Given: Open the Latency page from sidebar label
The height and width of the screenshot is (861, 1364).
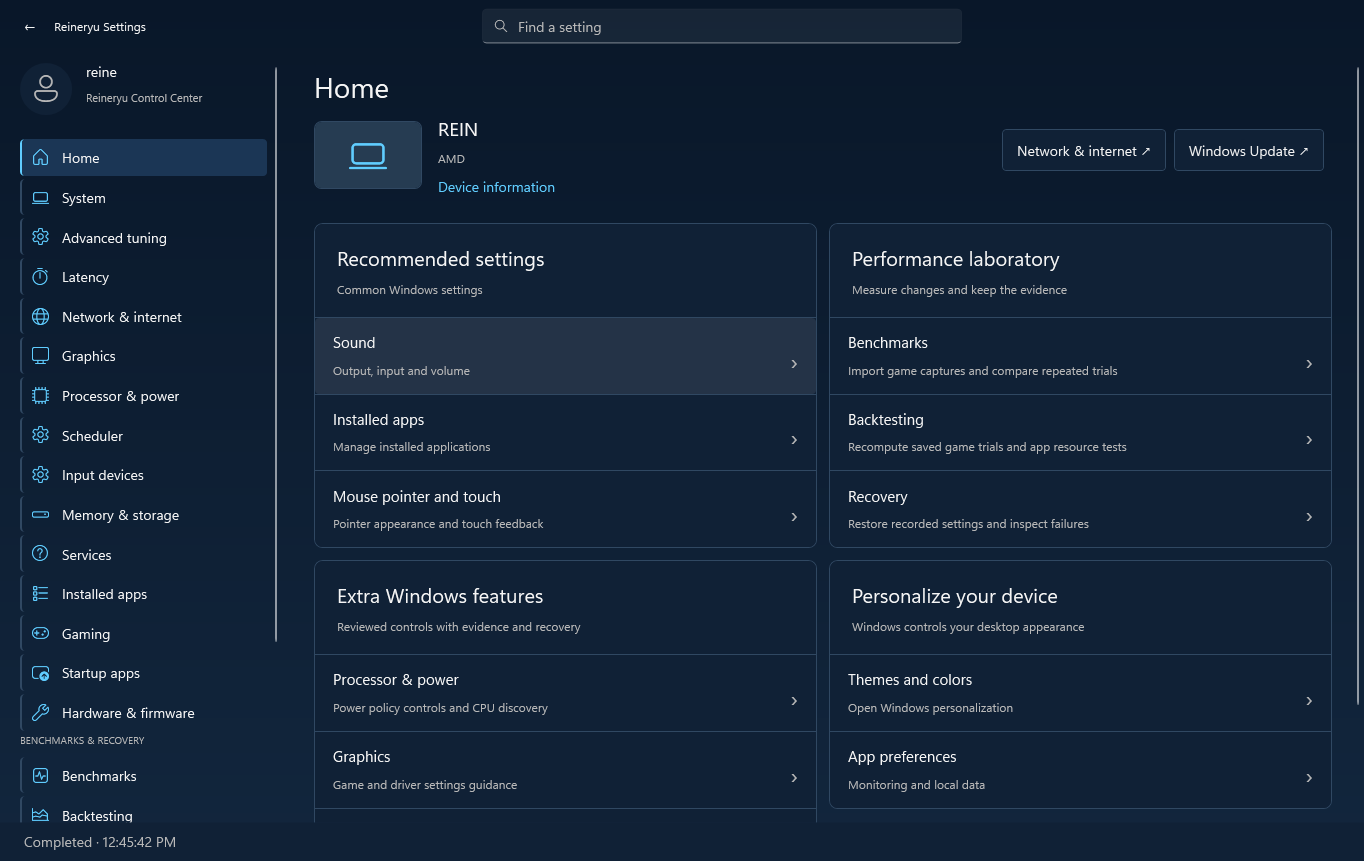Looking at the screenshot, I should click(x=85, y=277).
